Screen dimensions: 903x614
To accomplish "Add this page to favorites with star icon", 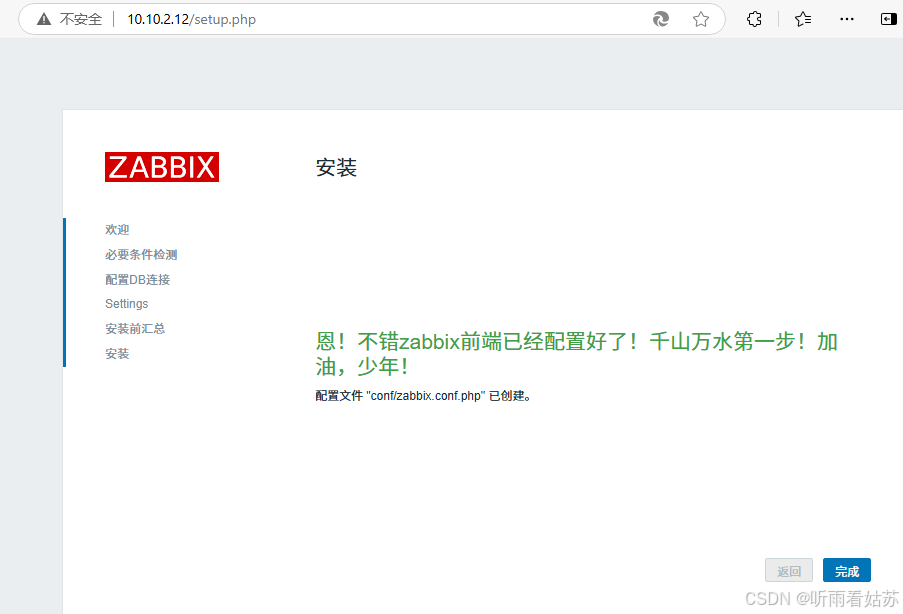I will tap(700, 19).
